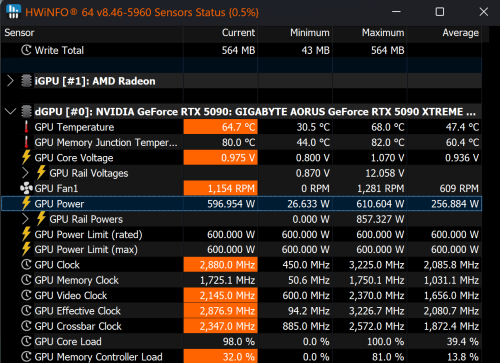Click the thermometer icon for GPU Temperature
This screenshot has height=363, width=500.
pos(26,127)
